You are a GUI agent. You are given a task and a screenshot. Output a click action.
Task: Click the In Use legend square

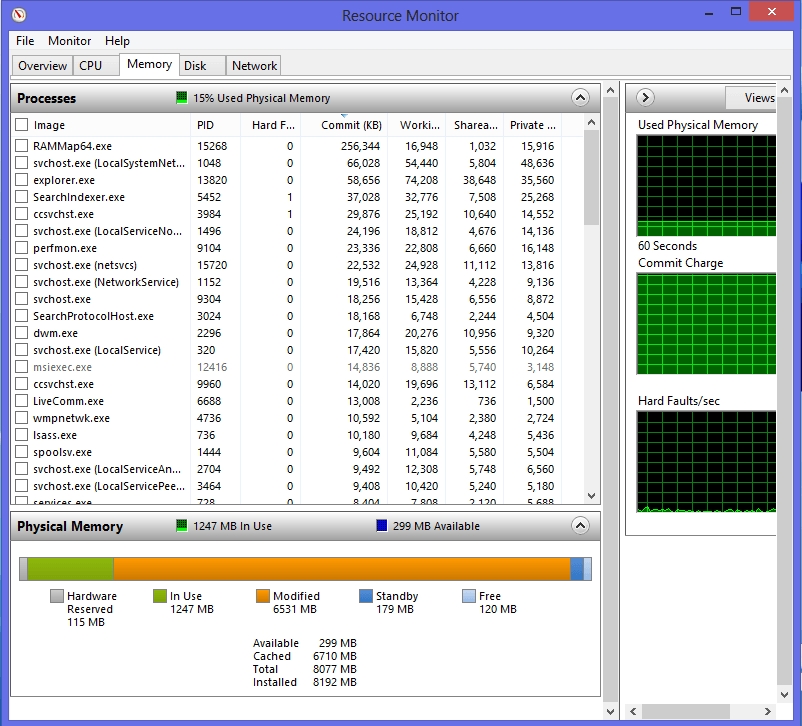click(x=160, y=596)
